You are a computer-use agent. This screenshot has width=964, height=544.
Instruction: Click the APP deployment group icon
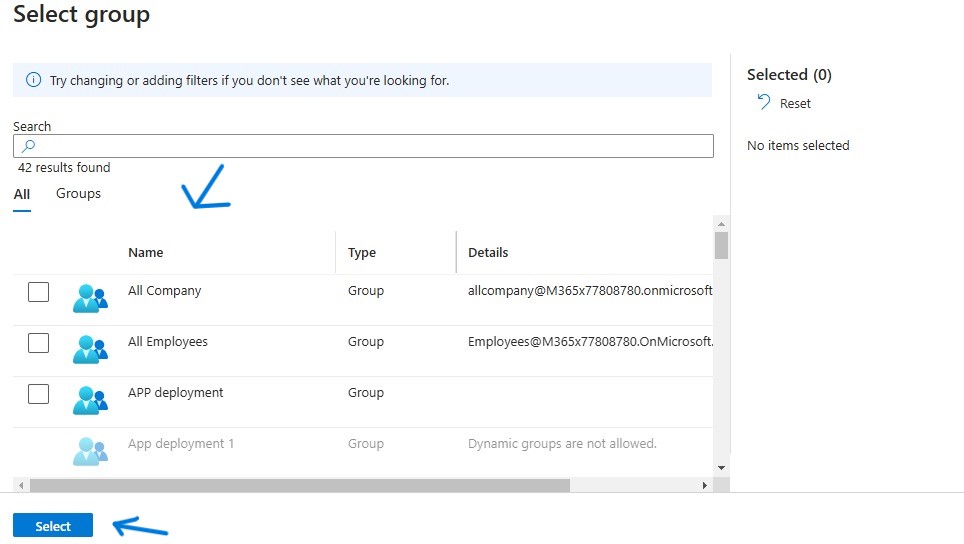click(90, 399)
